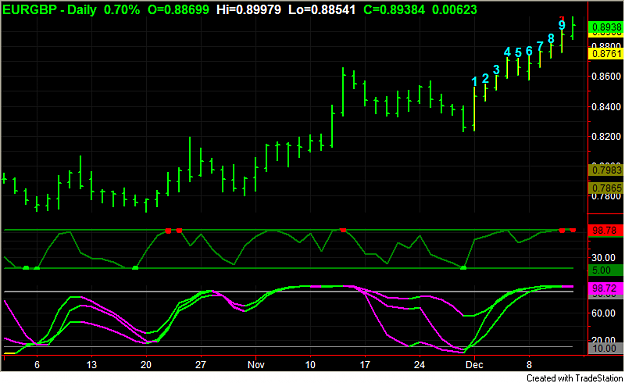Click the Hi=0.89979 high price readout

(x=249, y=10)
